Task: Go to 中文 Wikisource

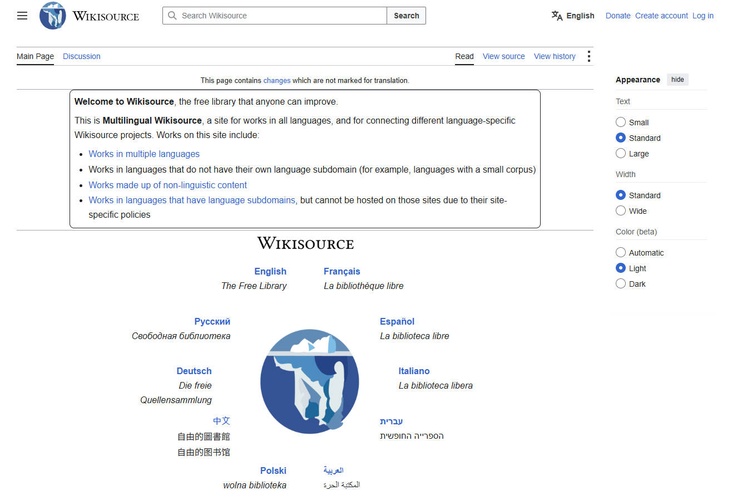Action: [x=221, y=421]
